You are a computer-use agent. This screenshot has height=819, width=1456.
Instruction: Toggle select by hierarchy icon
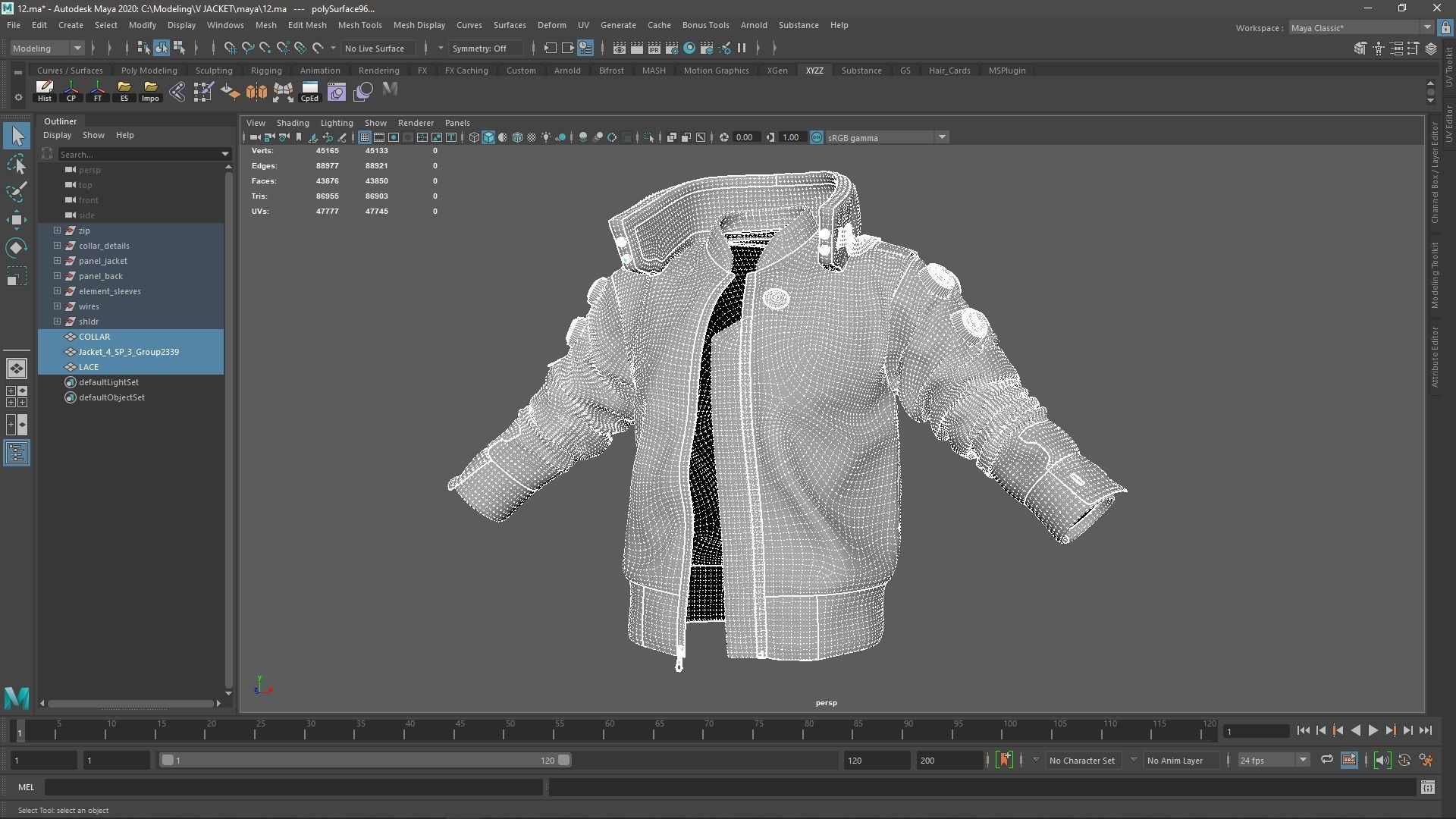tap(143, 48)
